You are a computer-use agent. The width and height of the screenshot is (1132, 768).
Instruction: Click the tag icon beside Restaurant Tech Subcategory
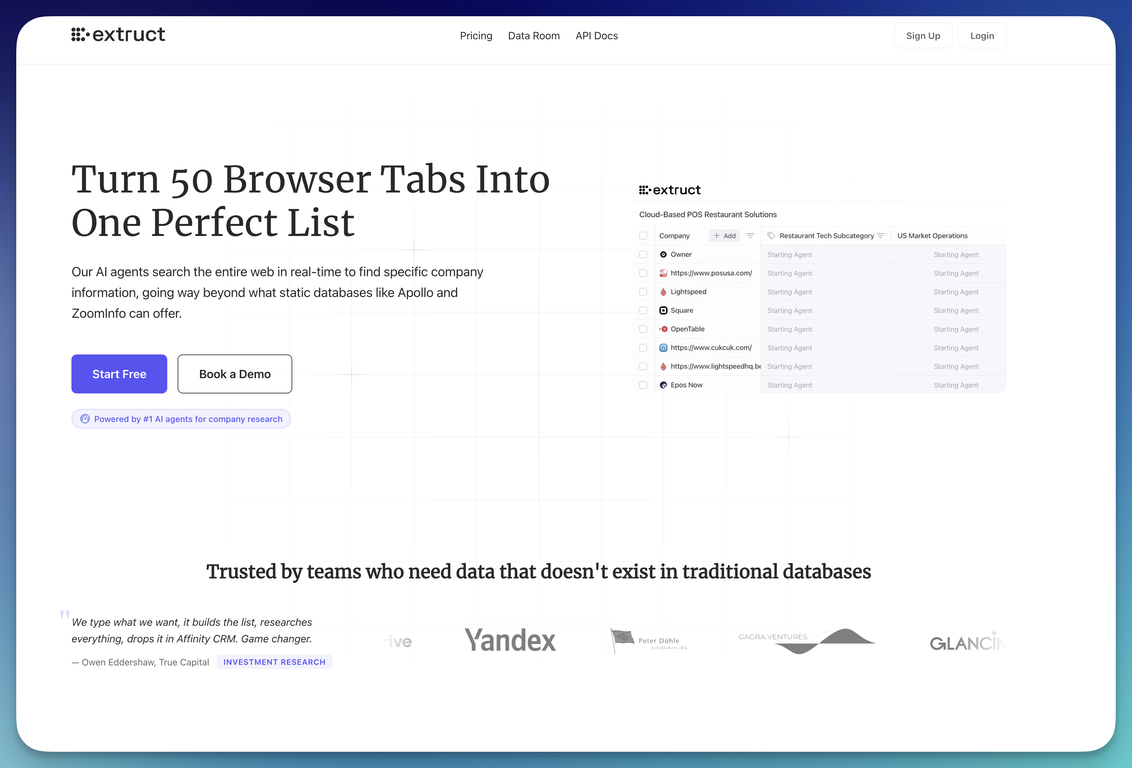pos(771,236)
